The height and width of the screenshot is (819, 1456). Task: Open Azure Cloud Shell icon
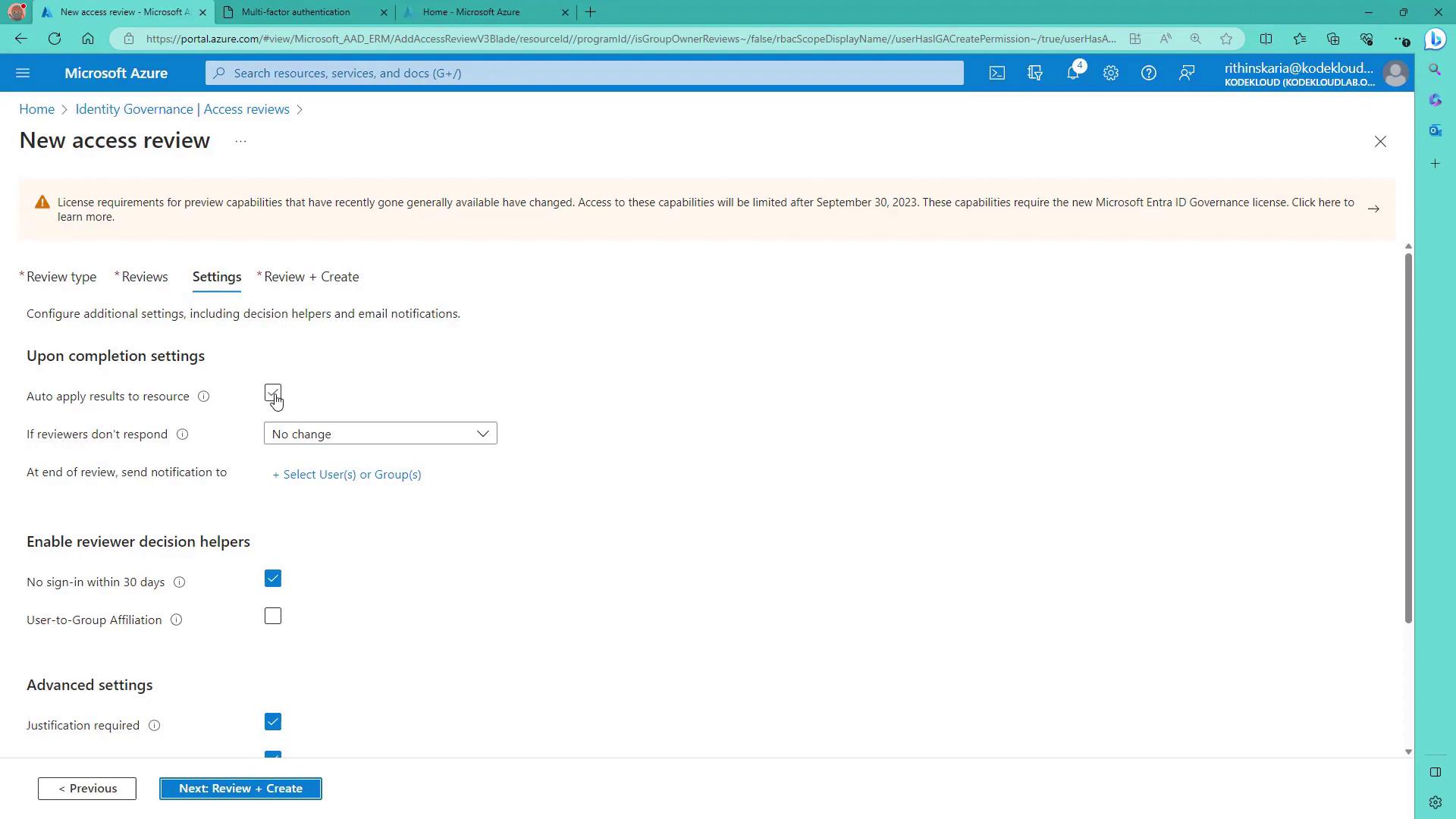click(997, 73)
